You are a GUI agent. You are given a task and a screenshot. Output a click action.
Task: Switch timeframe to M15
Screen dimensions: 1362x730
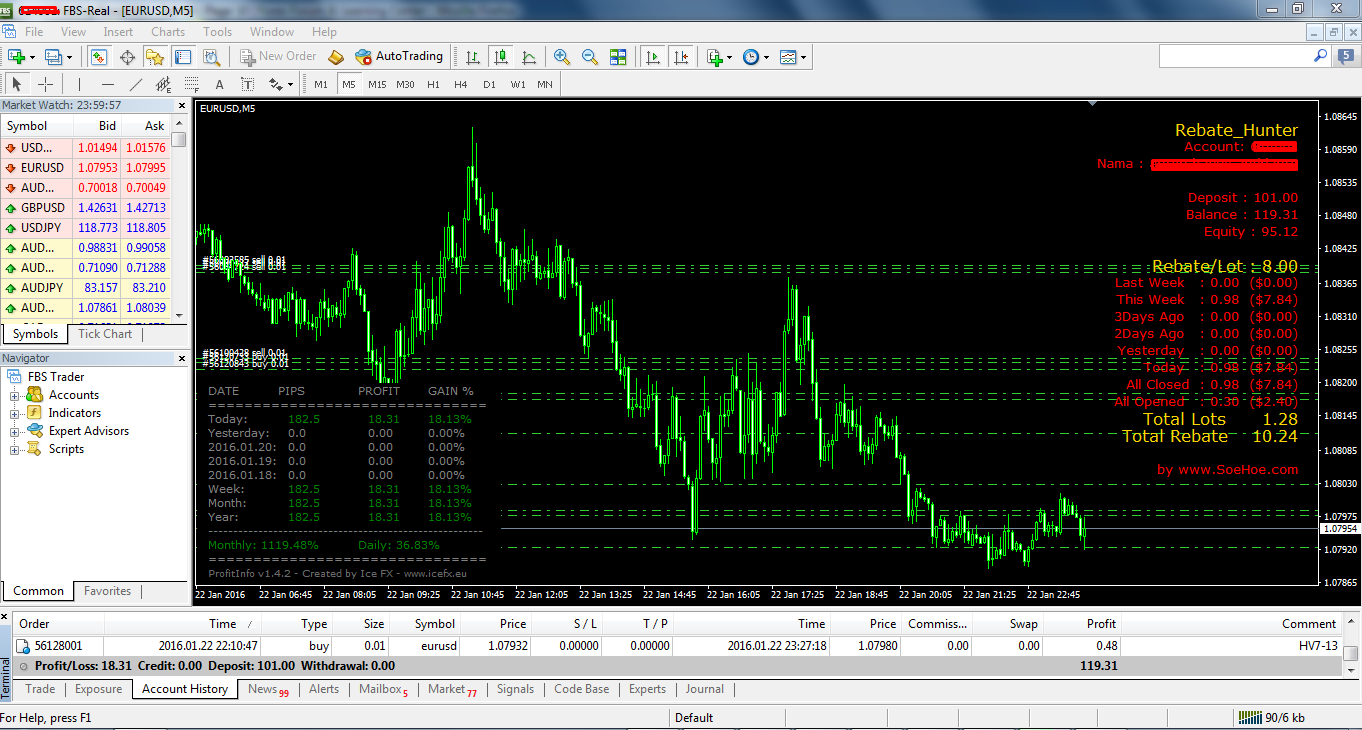(377, 84)
